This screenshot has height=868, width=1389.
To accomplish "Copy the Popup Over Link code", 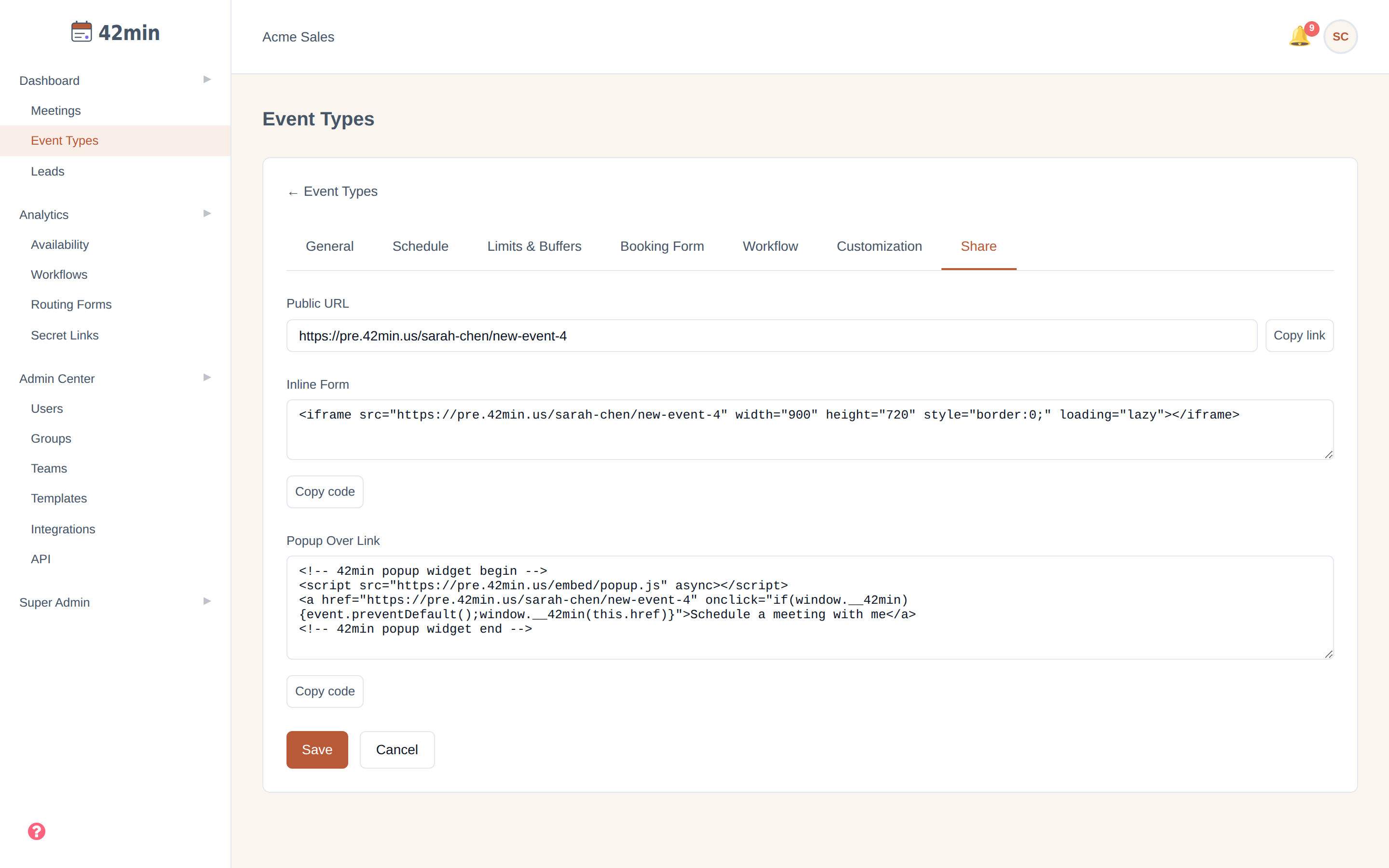I will pyautogui.click(x=325, y=691).
